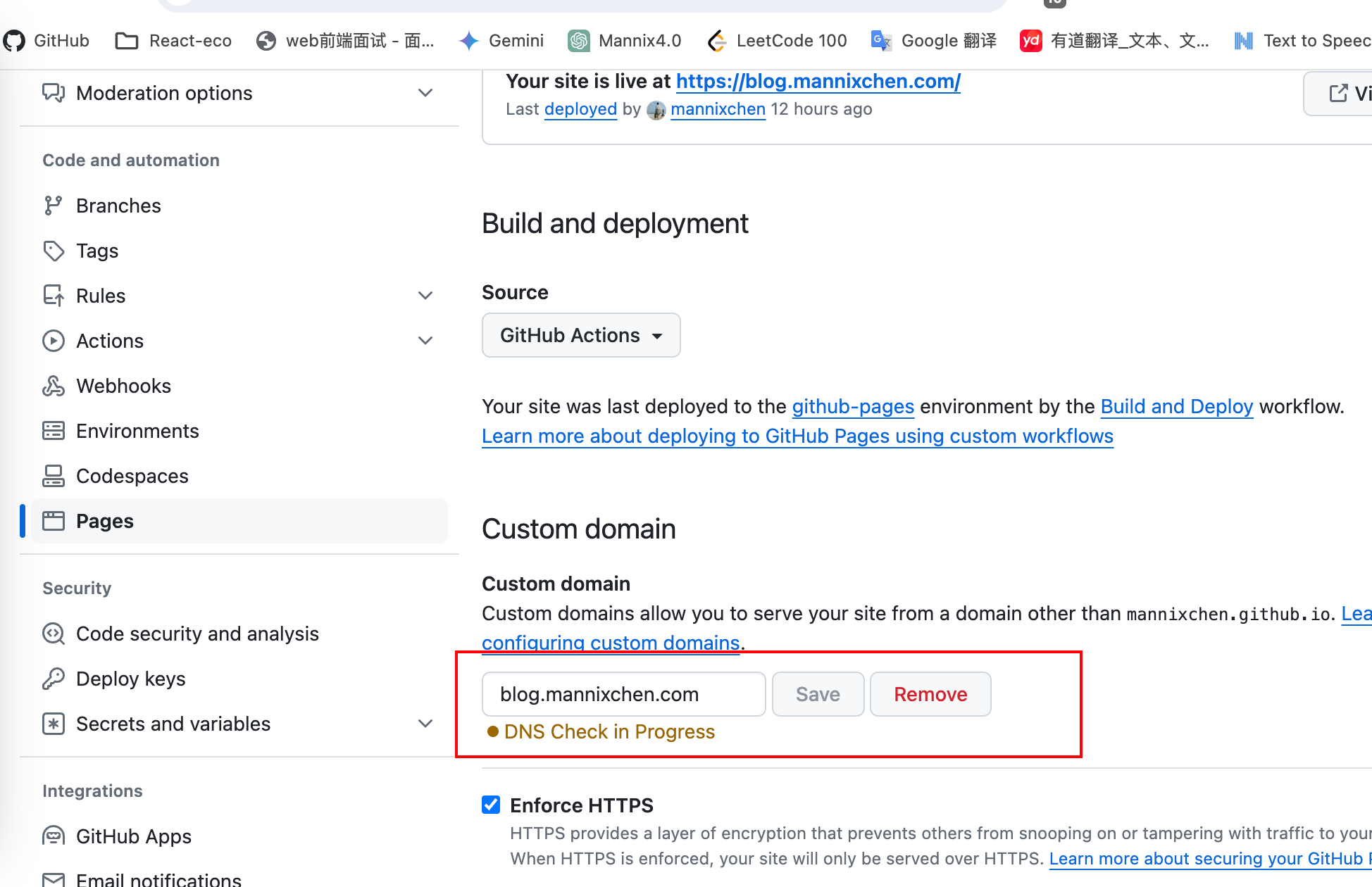The width and height of the screenshot is (1372, 887).
Task: Click the 'deployed' link
Action: point(580,109)
